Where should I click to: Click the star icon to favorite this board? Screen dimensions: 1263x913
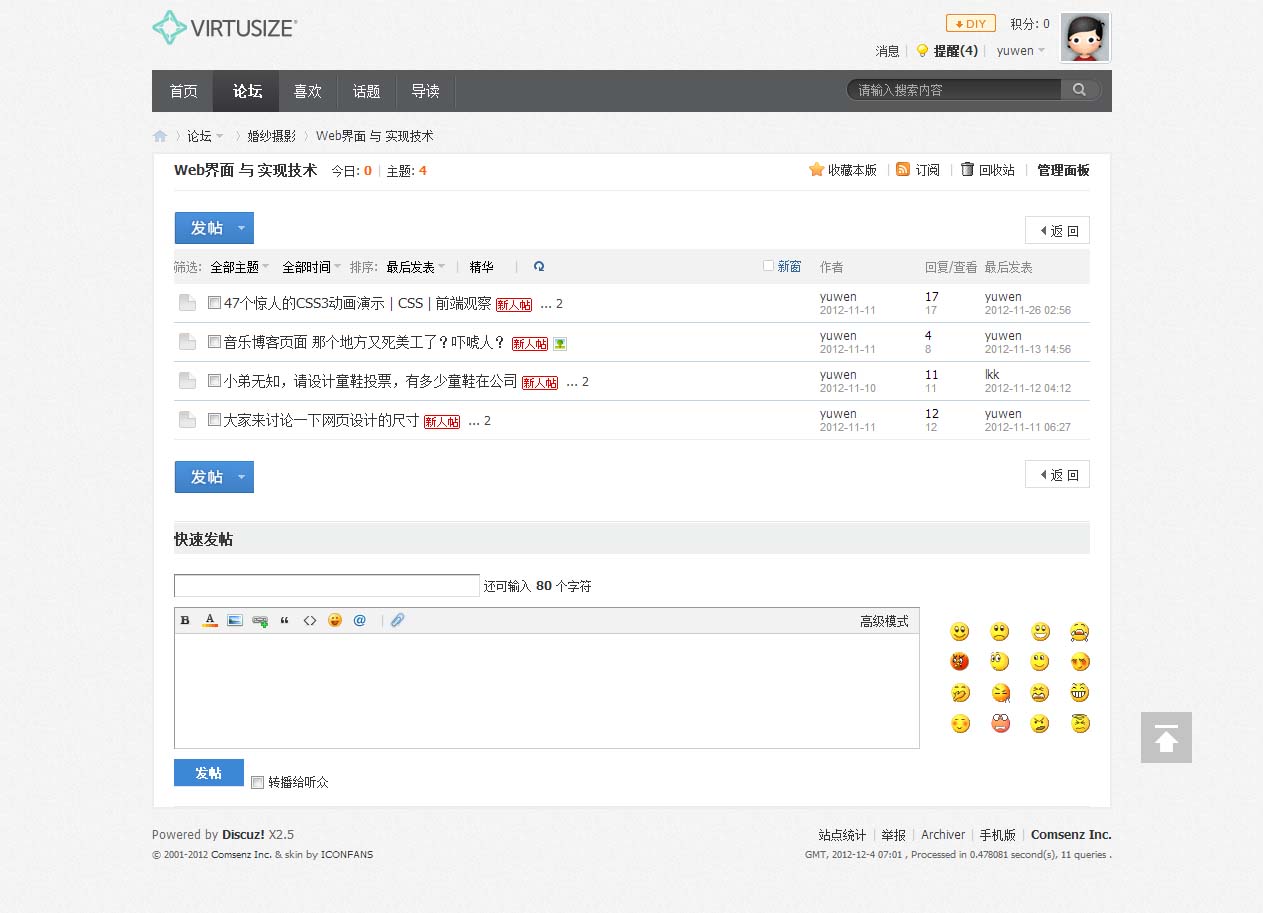816,170
